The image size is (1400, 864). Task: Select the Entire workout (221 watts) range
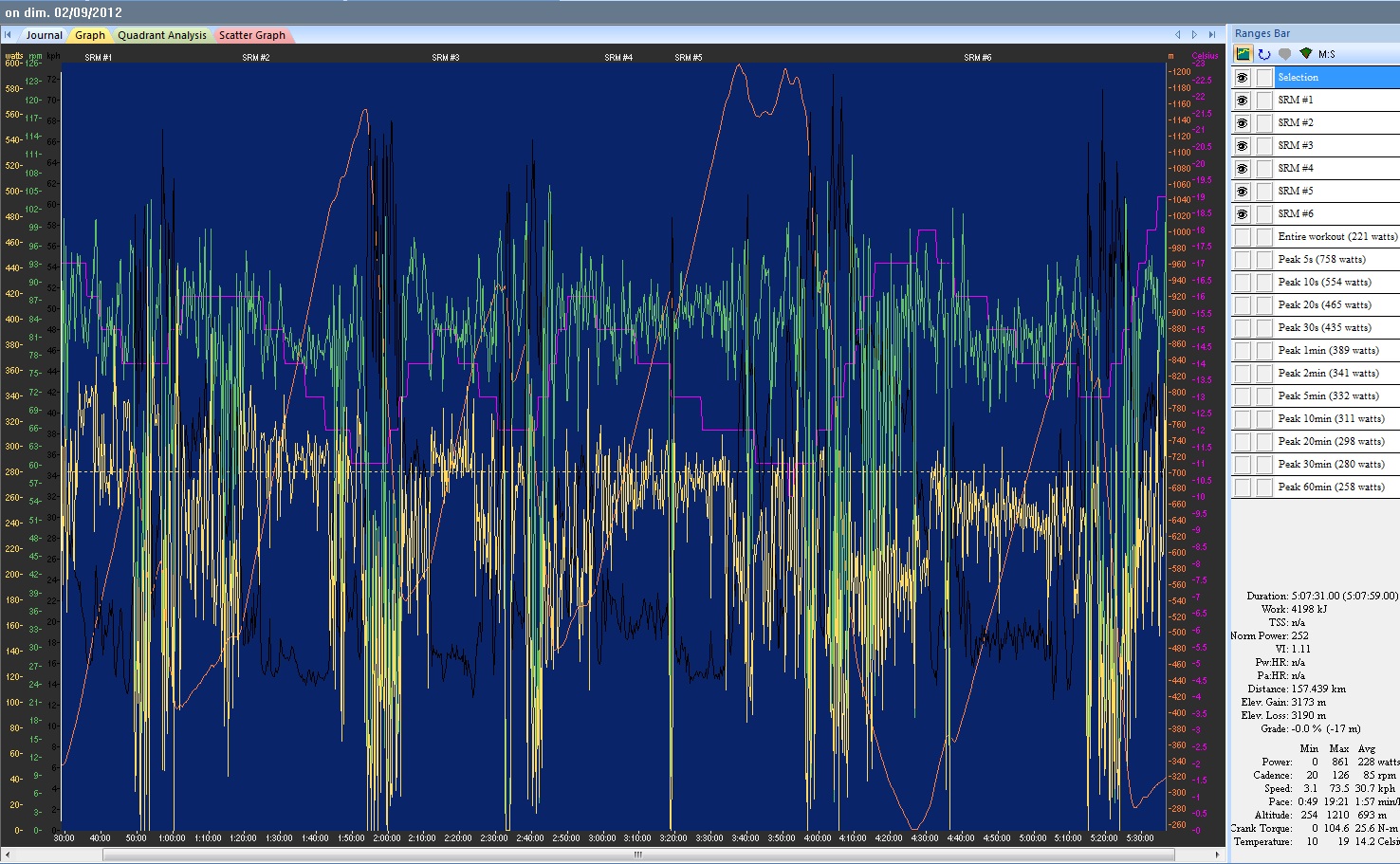(x=1337, y=237)
